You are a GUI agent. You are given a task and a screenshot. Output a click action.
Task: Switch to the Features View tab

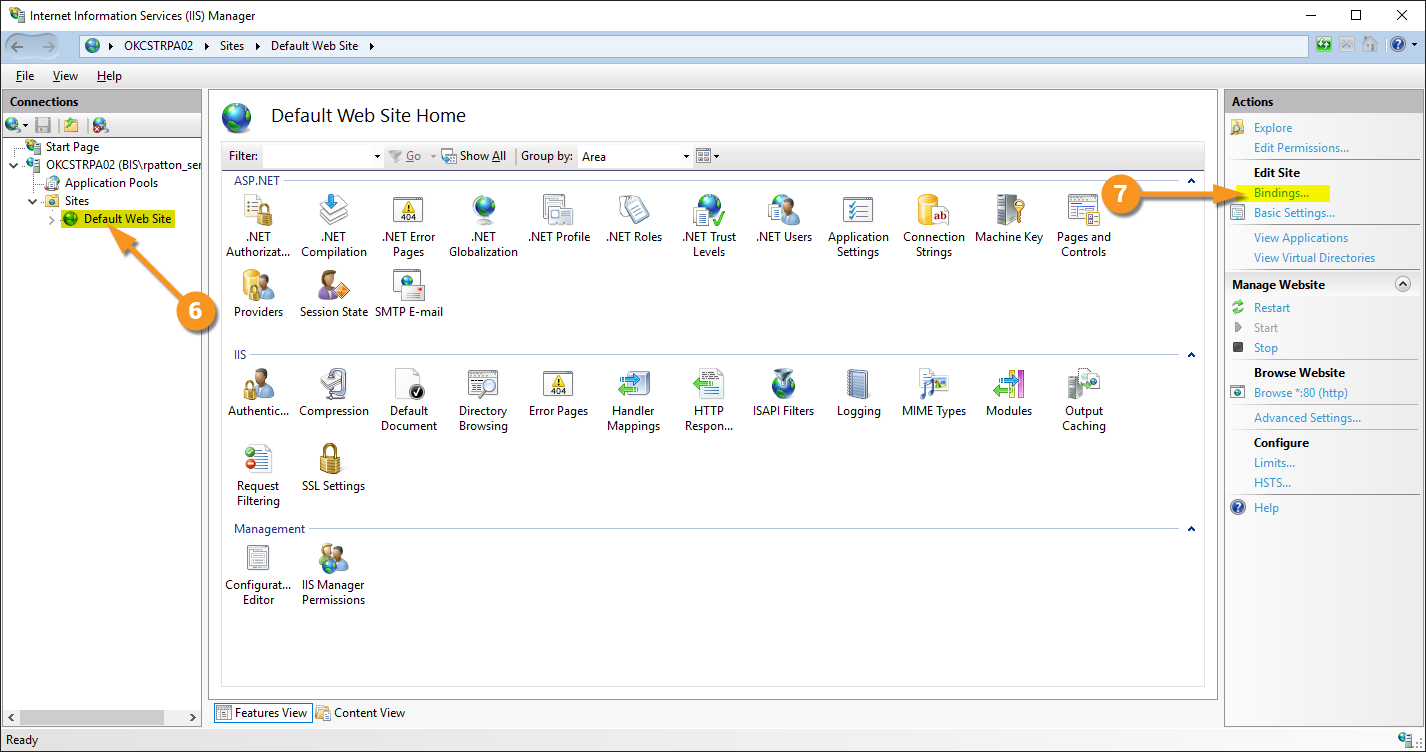coord(262,713)
